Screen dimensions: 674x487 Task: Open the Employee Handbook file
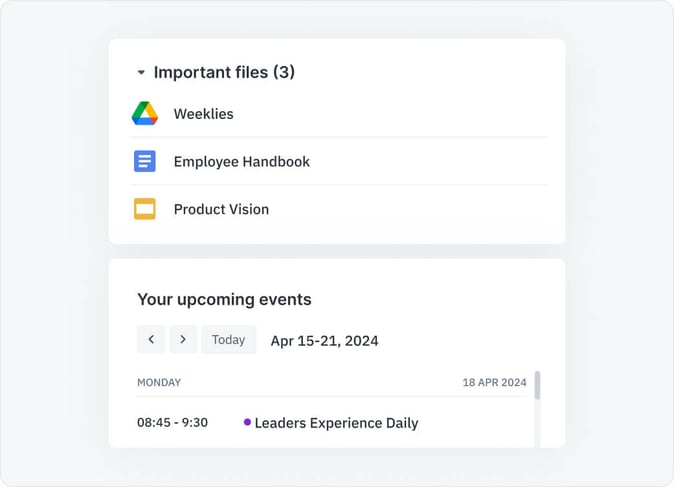point(241,162)
